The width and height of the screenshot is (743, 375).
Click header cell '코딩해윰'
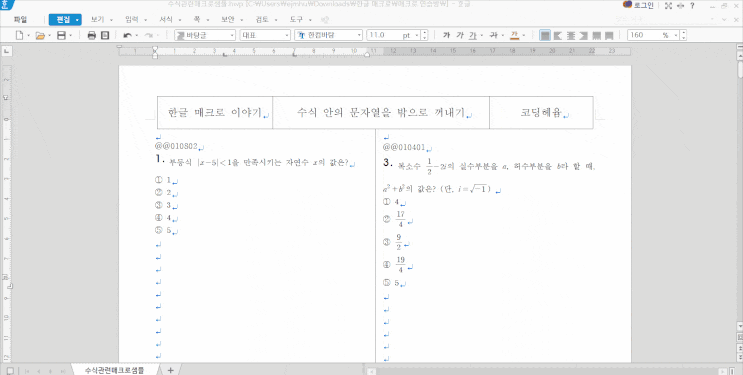pos(541,113)
